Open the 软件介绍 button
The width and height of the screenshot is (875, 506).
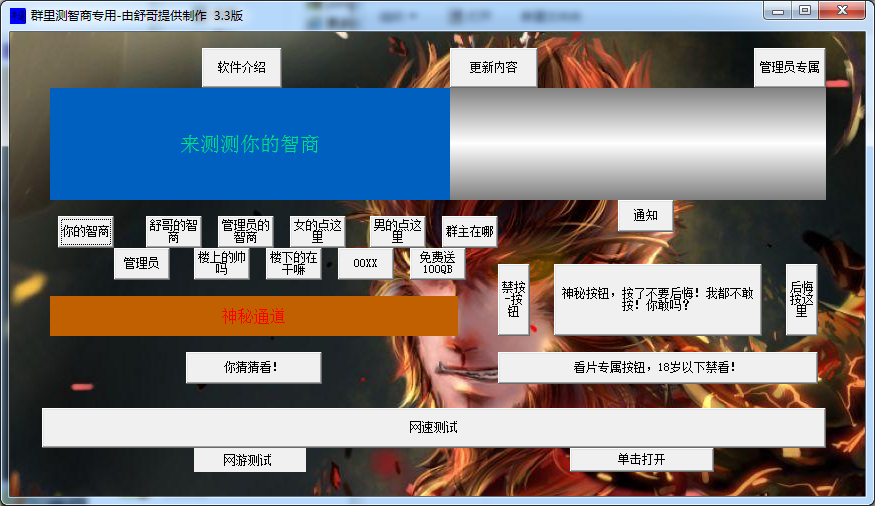pos(241,68)
